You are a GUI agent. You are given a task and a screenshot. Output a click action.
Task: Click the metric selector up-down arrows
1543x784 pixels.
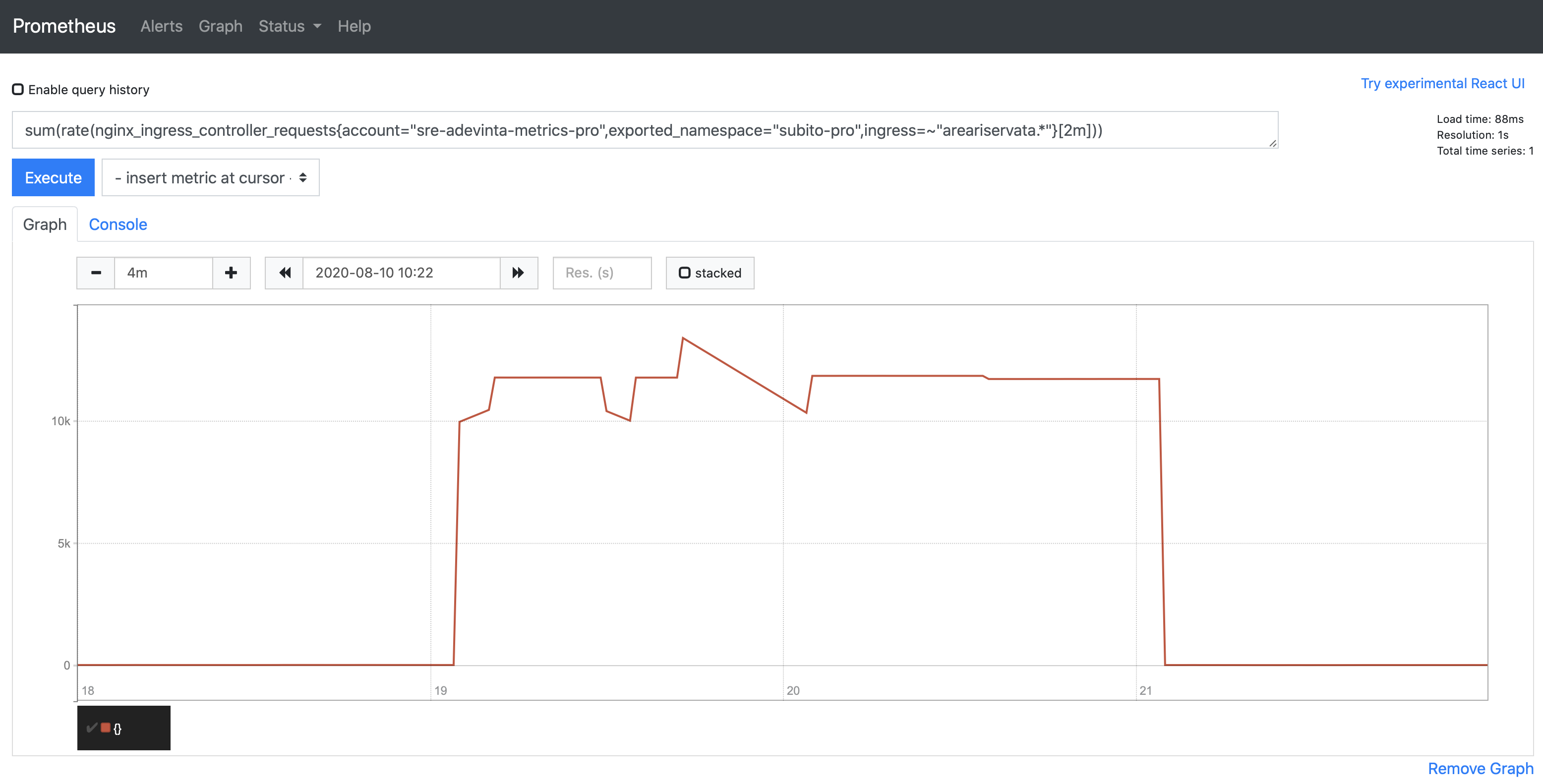[303, 178]
